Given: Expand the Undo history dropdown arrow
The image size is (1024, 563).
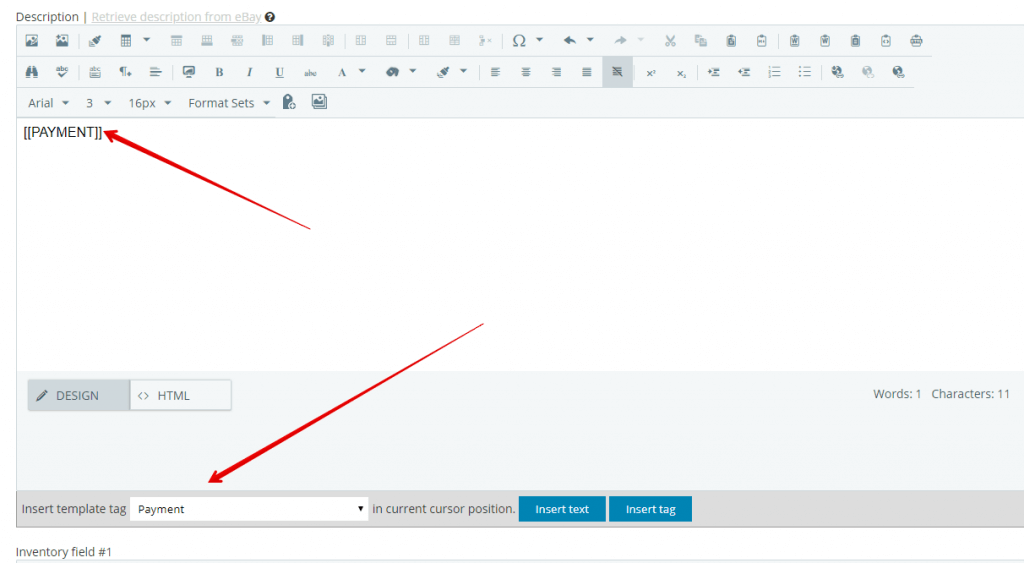Looking at the screenshot, I should point(590,40).
